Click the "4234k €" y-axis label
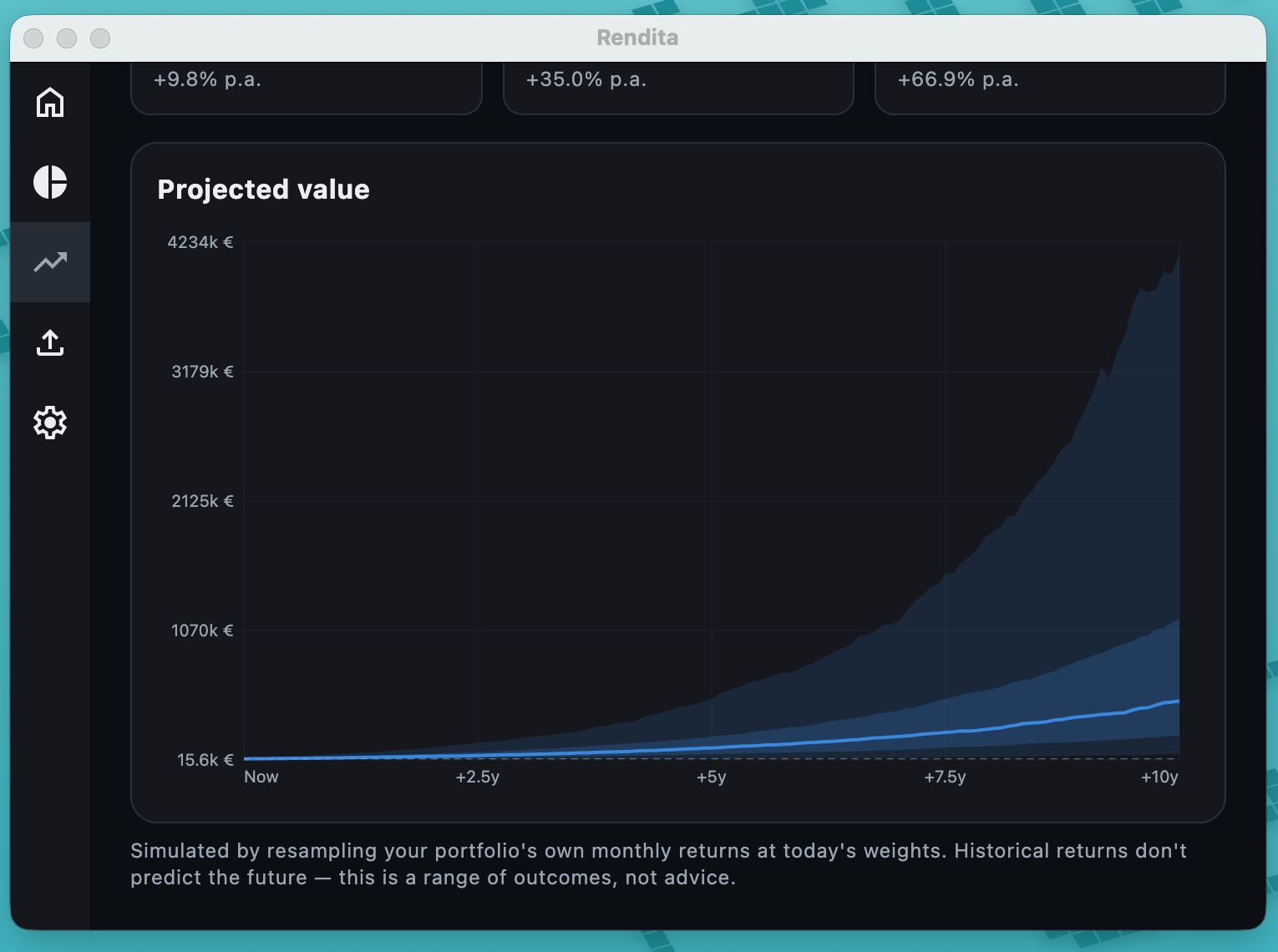 (x=200, y=242)
